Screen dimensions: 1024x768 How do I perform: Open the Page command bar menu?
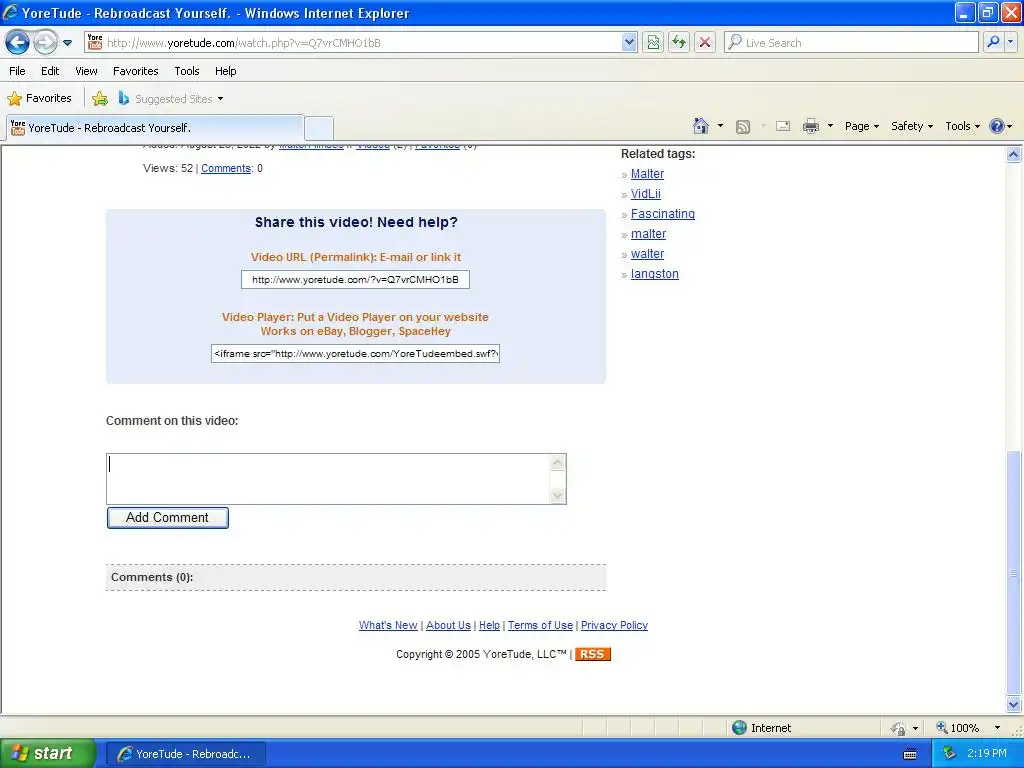tap(862, 126)
